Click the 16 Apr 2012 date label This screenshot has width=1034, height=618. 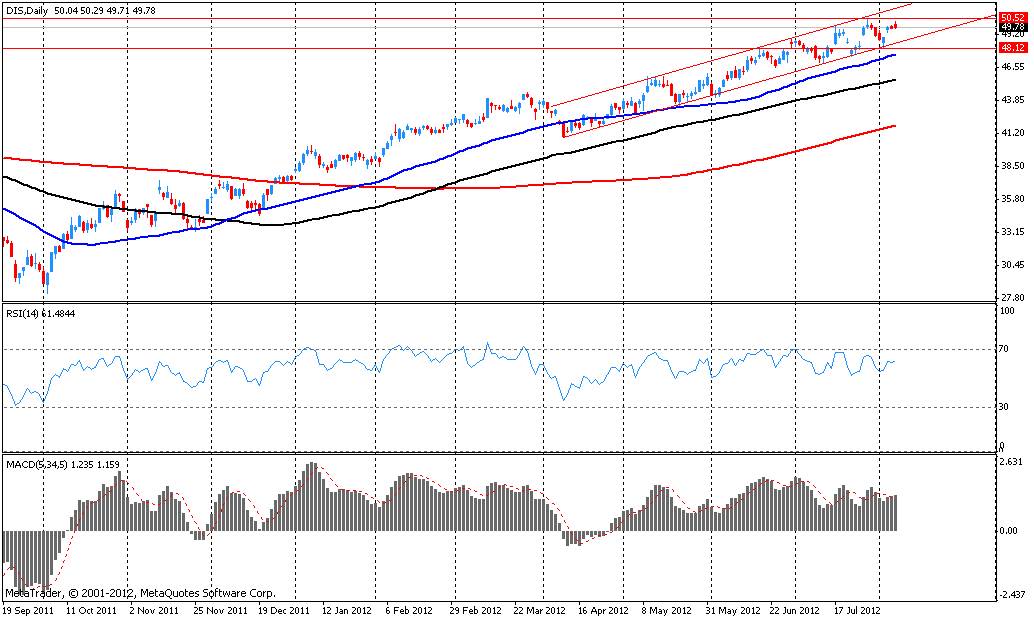[x=603, y=610]
